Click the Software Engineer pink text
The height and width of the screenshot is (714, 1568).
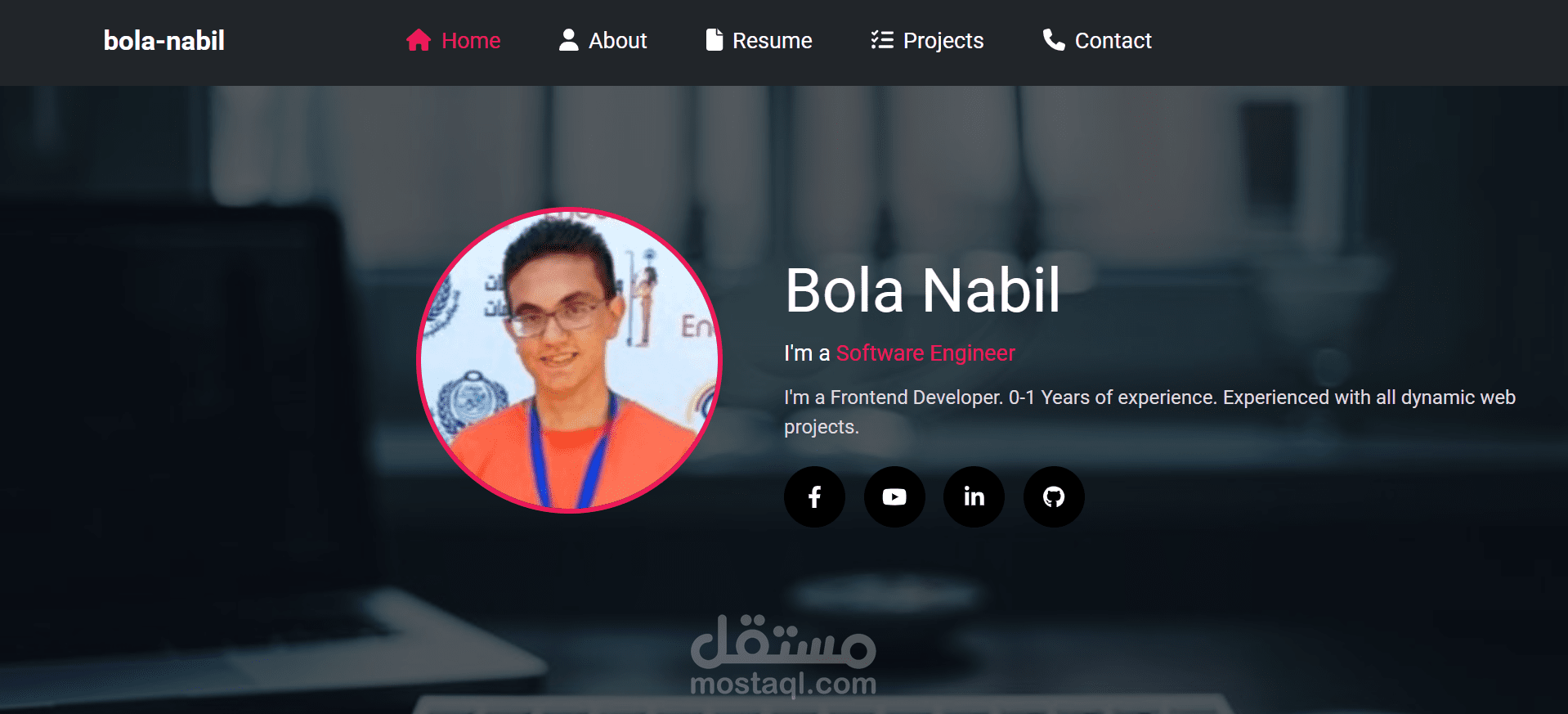(x=925, y=353)
